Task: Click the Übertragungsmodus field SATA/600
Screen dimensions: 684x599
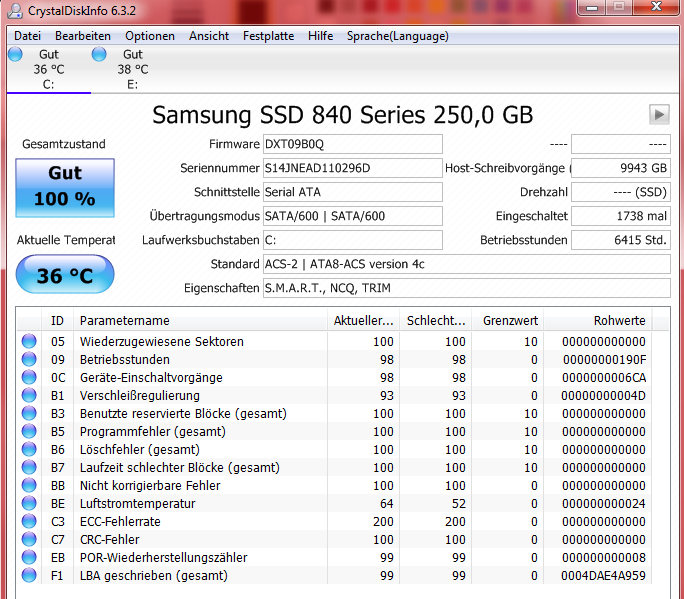Action: pyautogui.click(x=352, y=216)
